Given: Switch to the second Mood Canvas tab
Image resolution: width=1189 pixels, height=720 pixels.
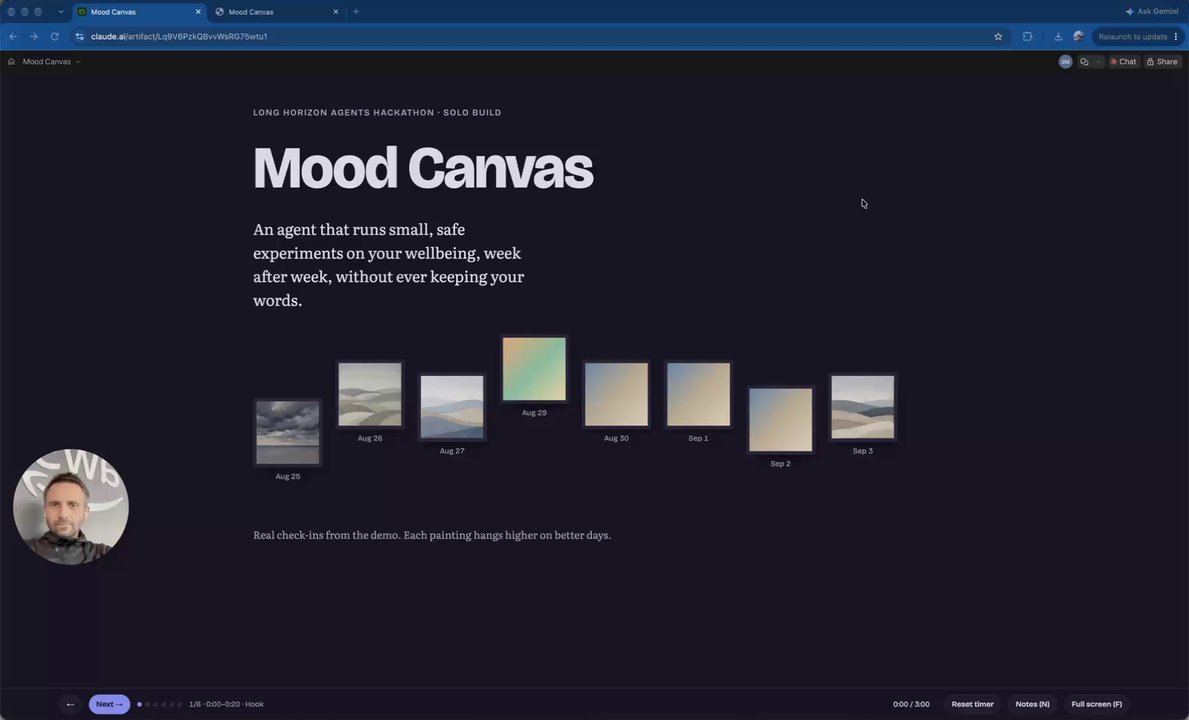Looking at the screenshot, I should [278, 11].
